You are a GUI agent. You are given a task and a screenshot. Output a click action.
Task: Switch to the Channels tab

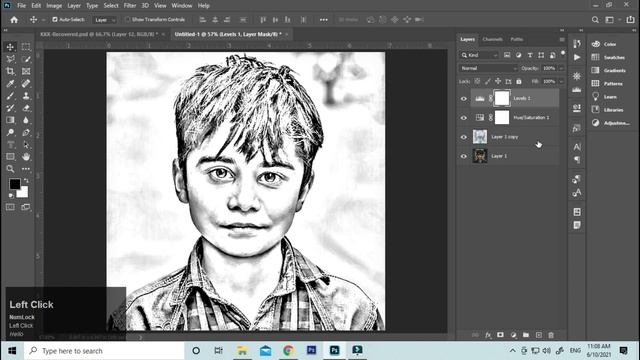coord(492,39)
